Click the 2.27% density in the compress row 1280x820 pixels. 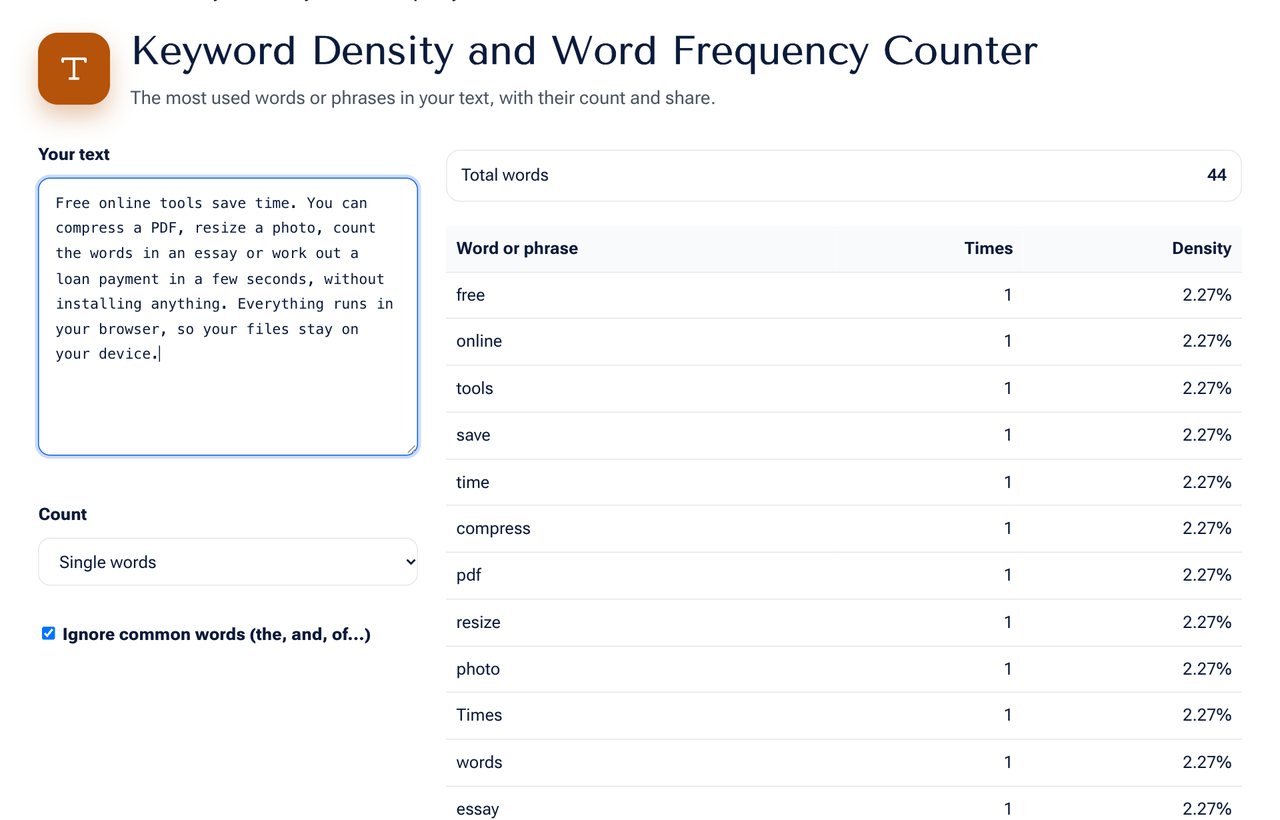(1207, 528)
